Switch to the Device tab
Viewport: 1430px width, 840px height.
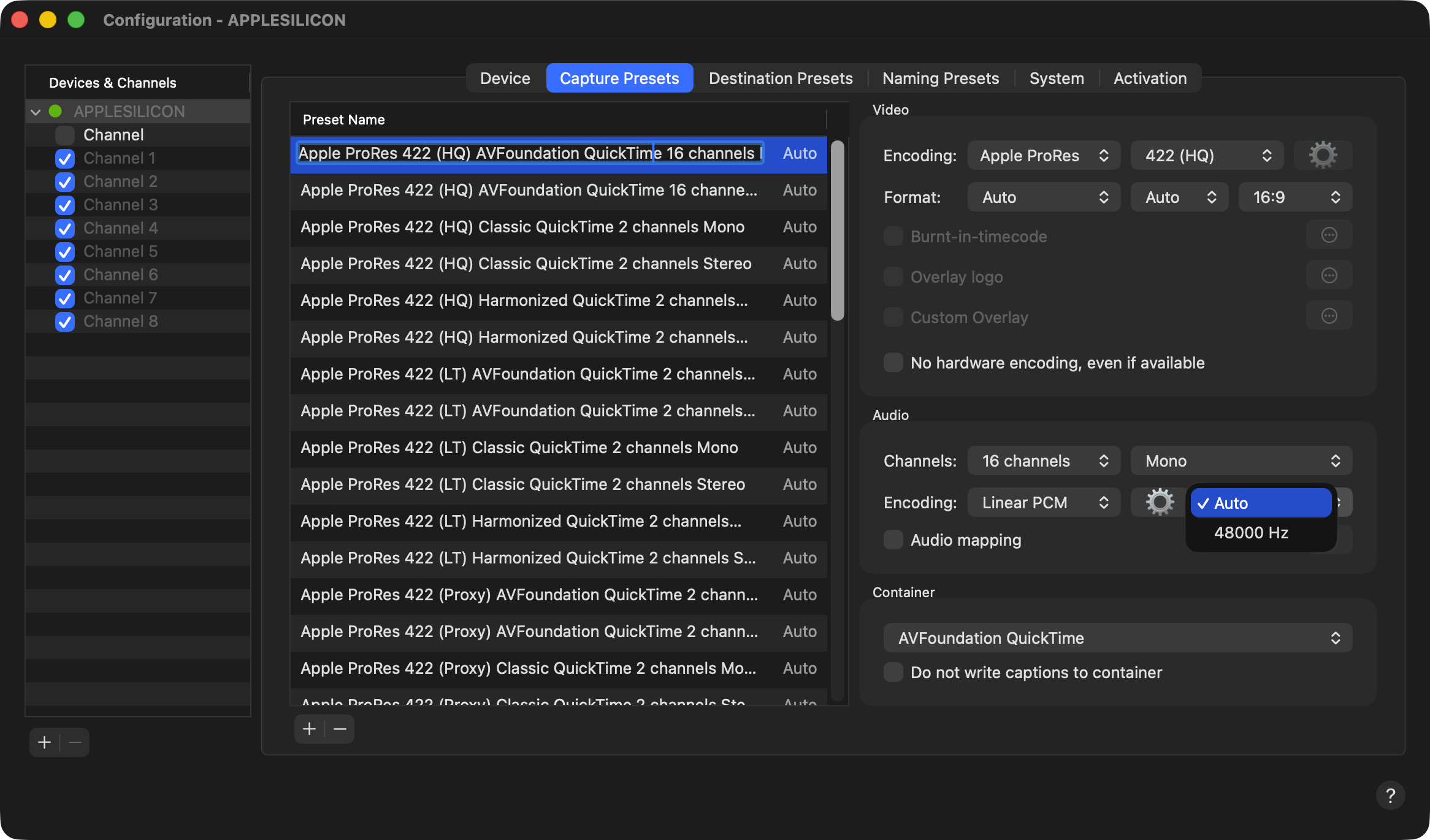[x=505, y=78]
